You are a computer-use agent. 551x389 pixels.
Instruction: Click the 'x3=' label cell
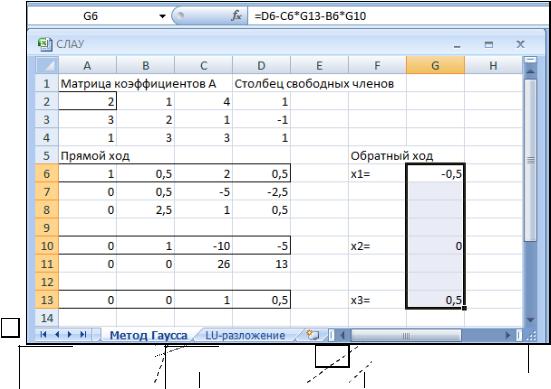377,300
